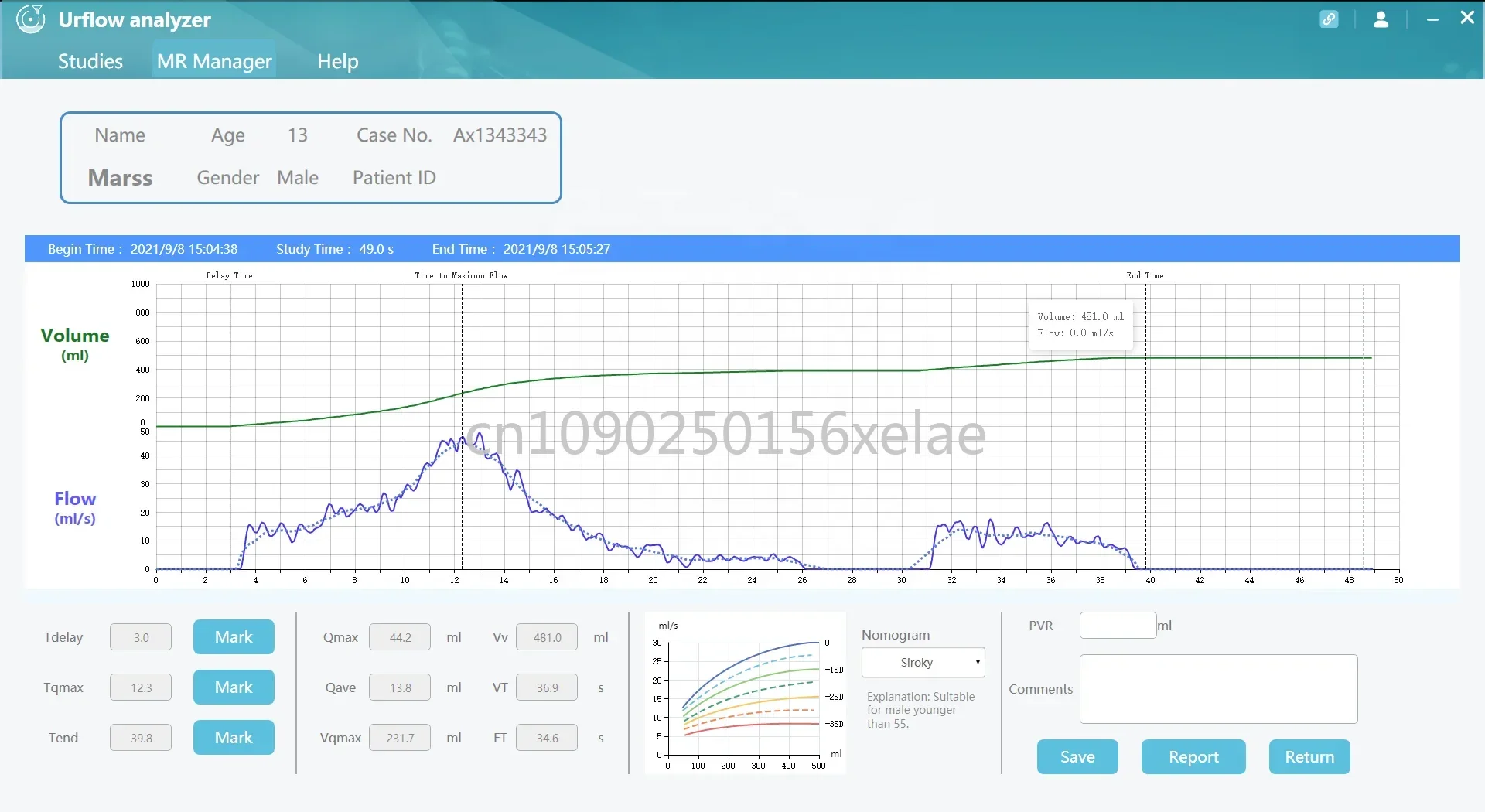Expand the Siroky nomogram dropdown

pyautogui.click(x=923, y=663)
